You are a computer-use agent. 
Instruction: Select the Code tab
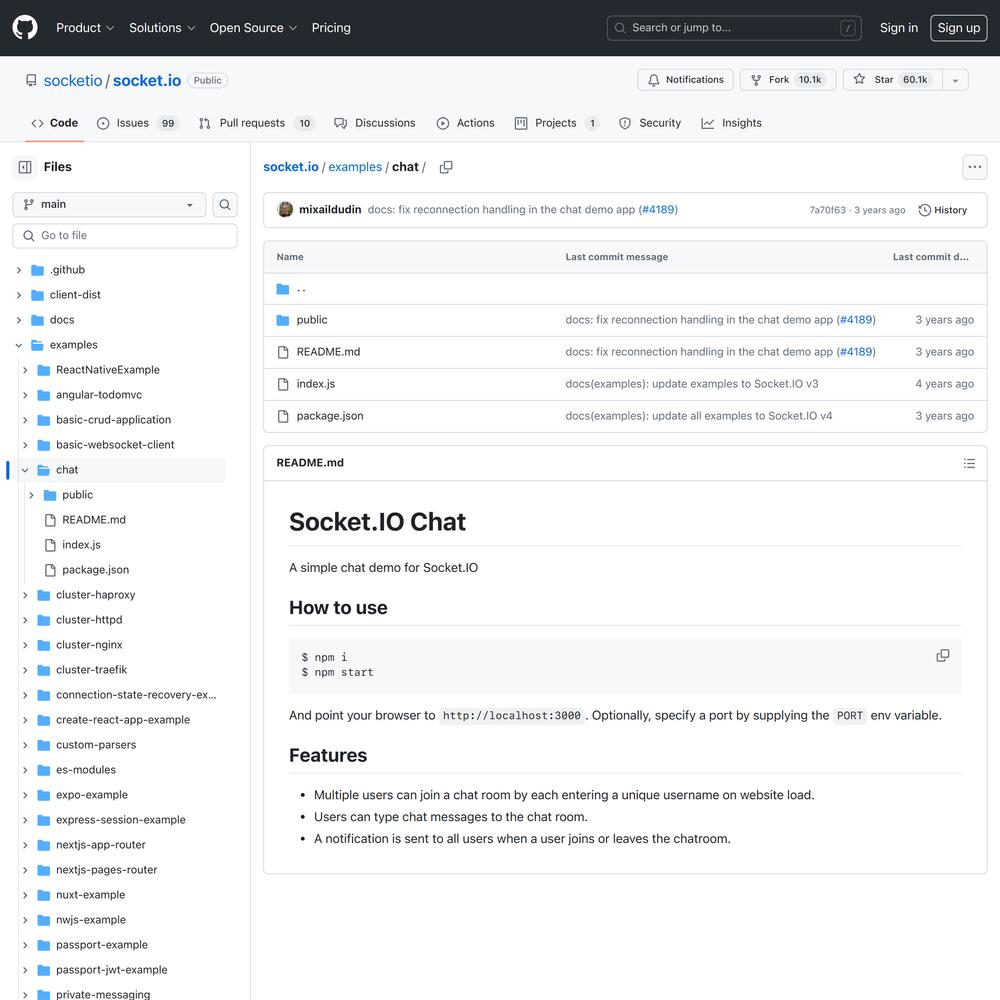point(55,123)
